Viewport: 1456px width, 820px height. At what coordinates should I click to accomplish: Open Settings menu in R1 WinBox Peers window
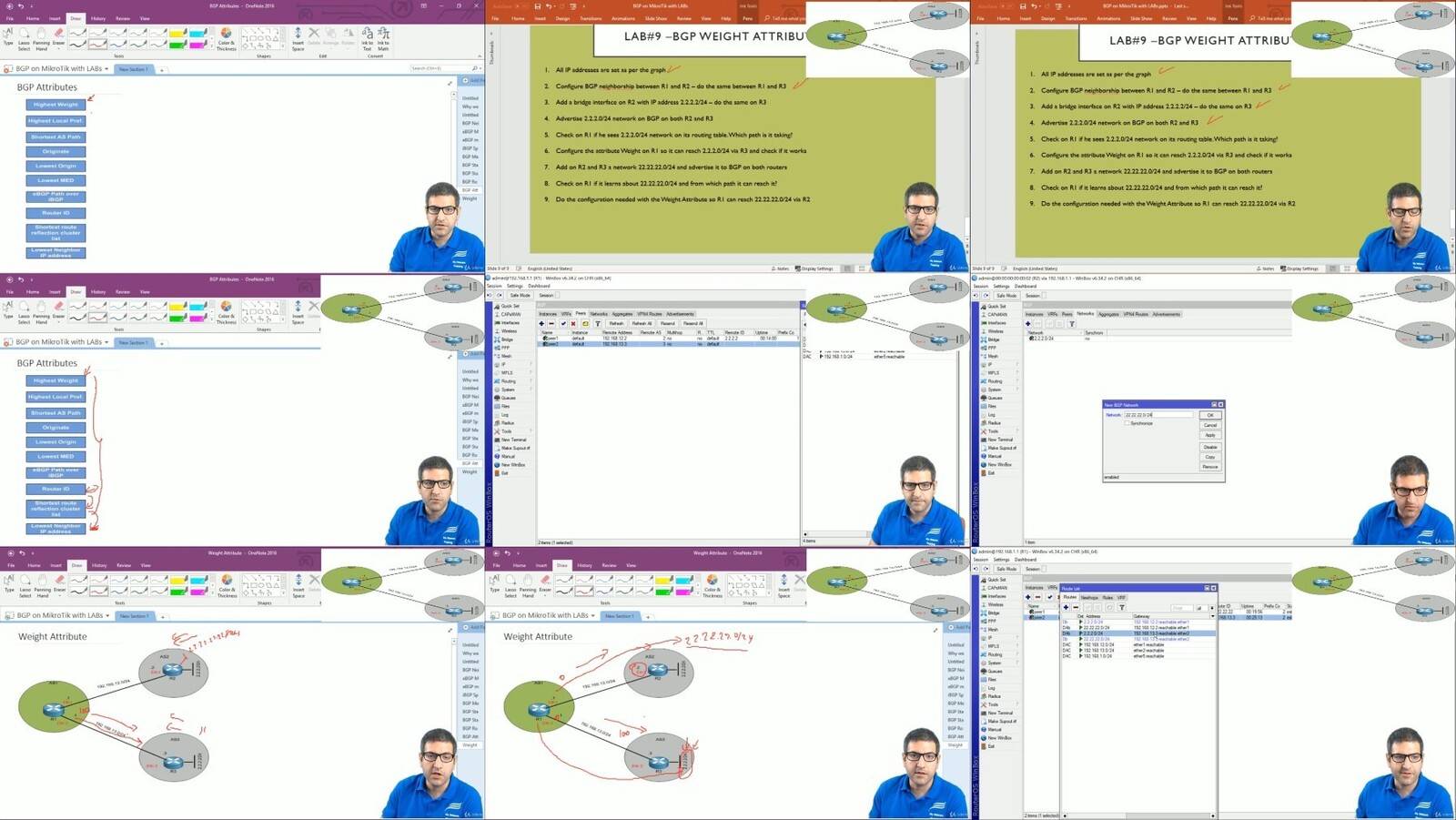pyautogui.click(x=515, y=286)
